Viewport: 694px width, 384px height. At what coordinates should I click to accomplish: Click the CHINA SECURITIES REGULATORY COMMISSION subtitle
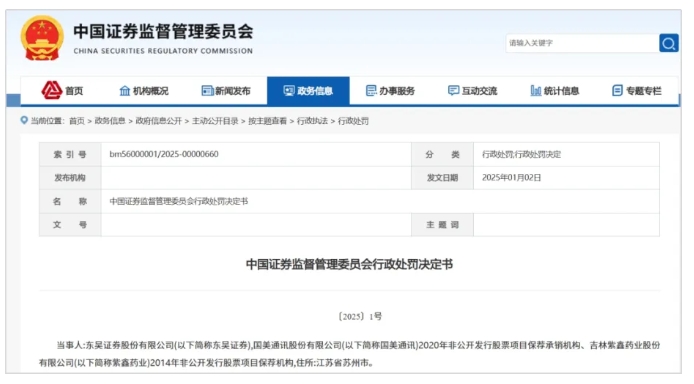(x=163, y=51)
